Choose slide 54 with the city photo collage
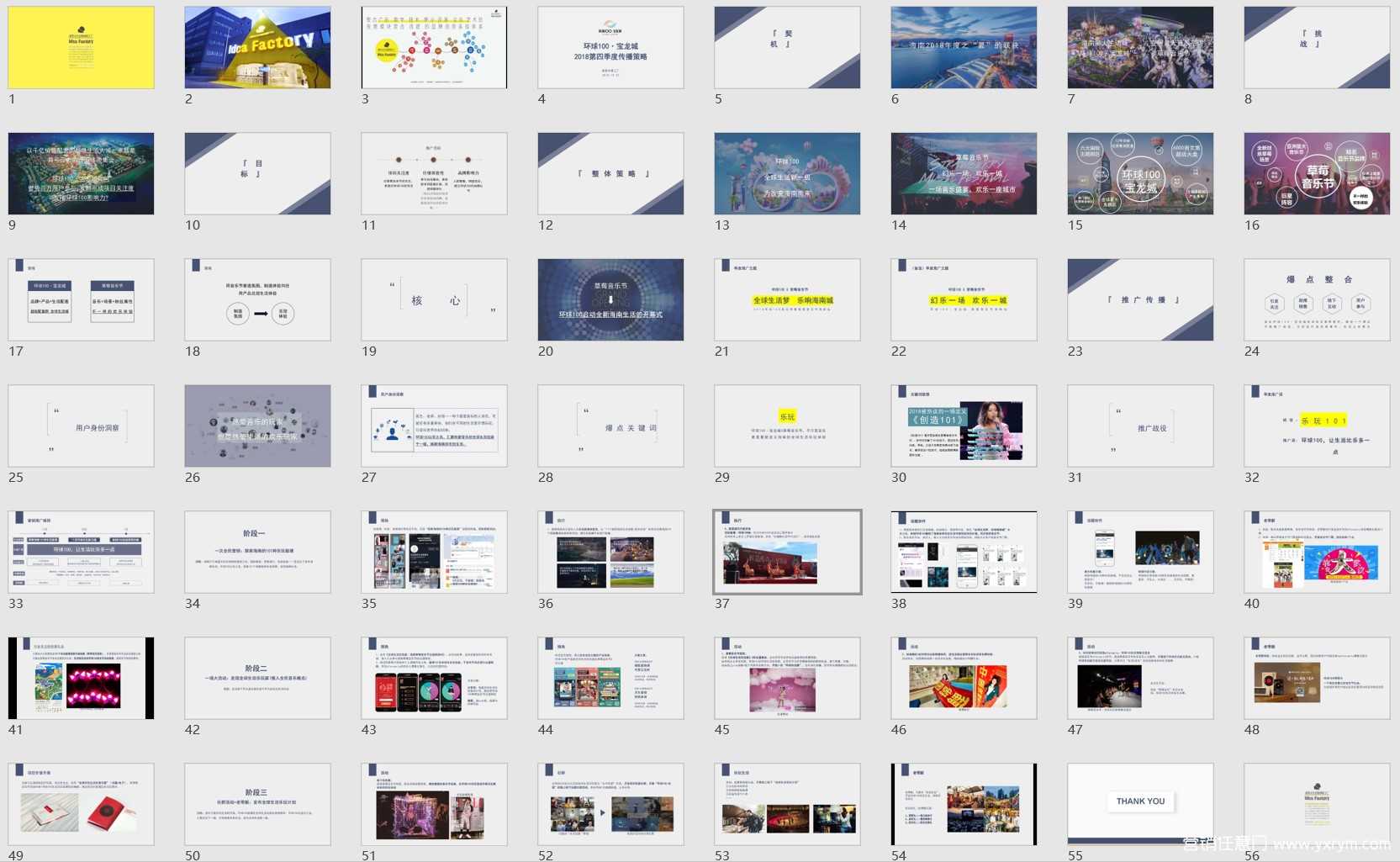Image resolution: width=1400 pixels, height=862 pixels. click(x=964, y=804)
